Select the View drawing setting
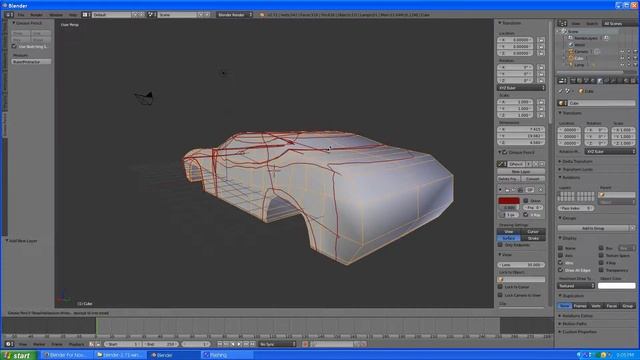 [509, 231]
